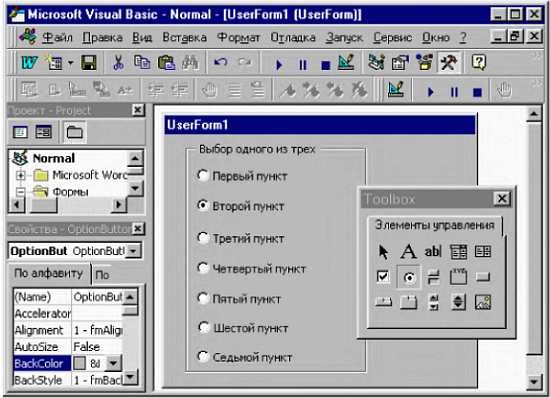550x398 pixels.
Task: Open the Toolbox hammer-and-wrench icon
Action: [449, 63]
